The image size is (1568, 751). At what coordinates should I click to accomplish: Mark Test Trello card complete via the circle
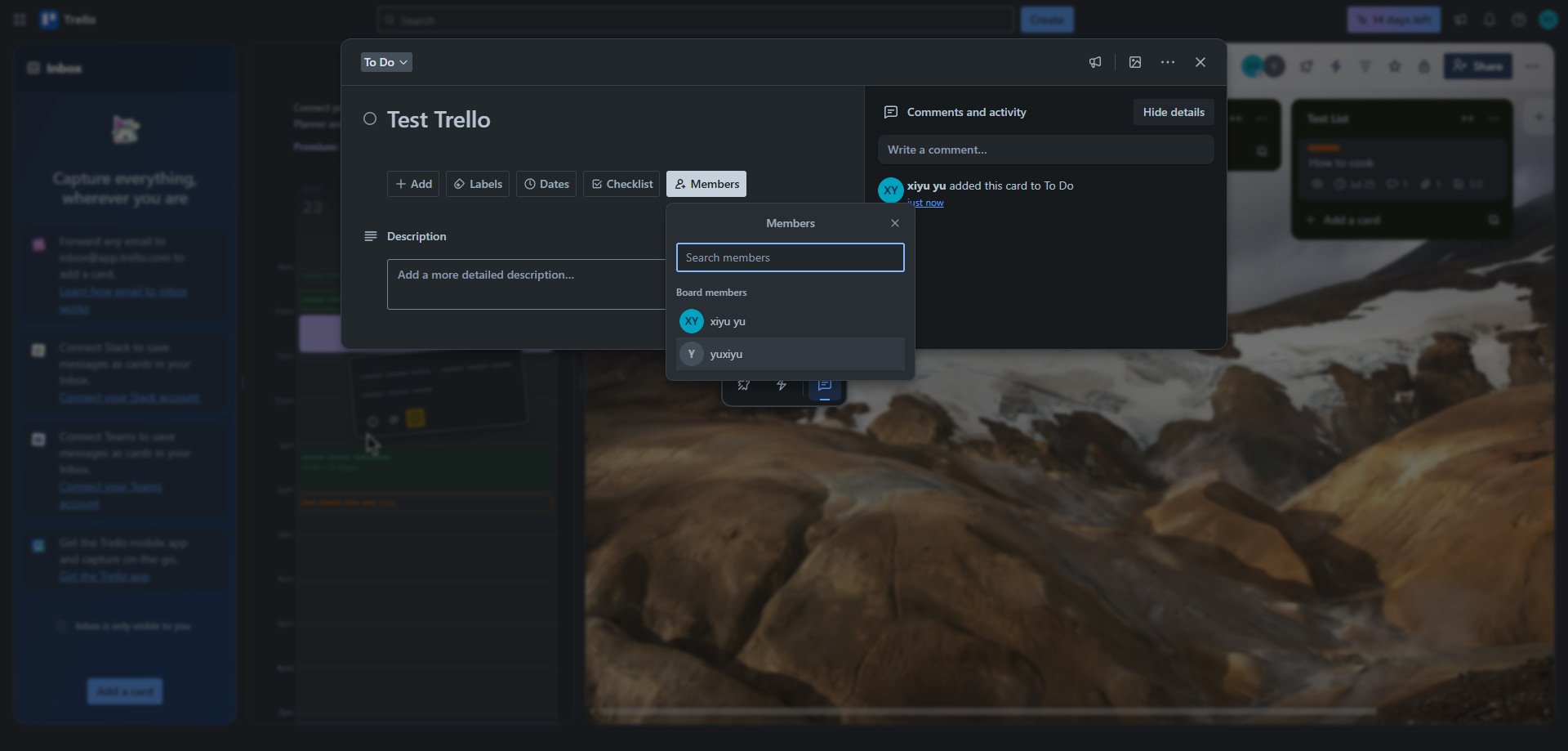[x=370, y=119]
